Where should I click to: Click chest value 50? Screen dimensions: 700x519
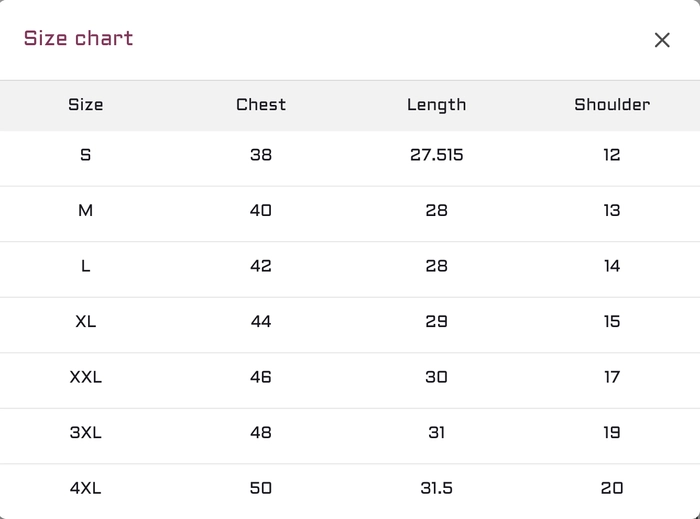pos(261,488)
